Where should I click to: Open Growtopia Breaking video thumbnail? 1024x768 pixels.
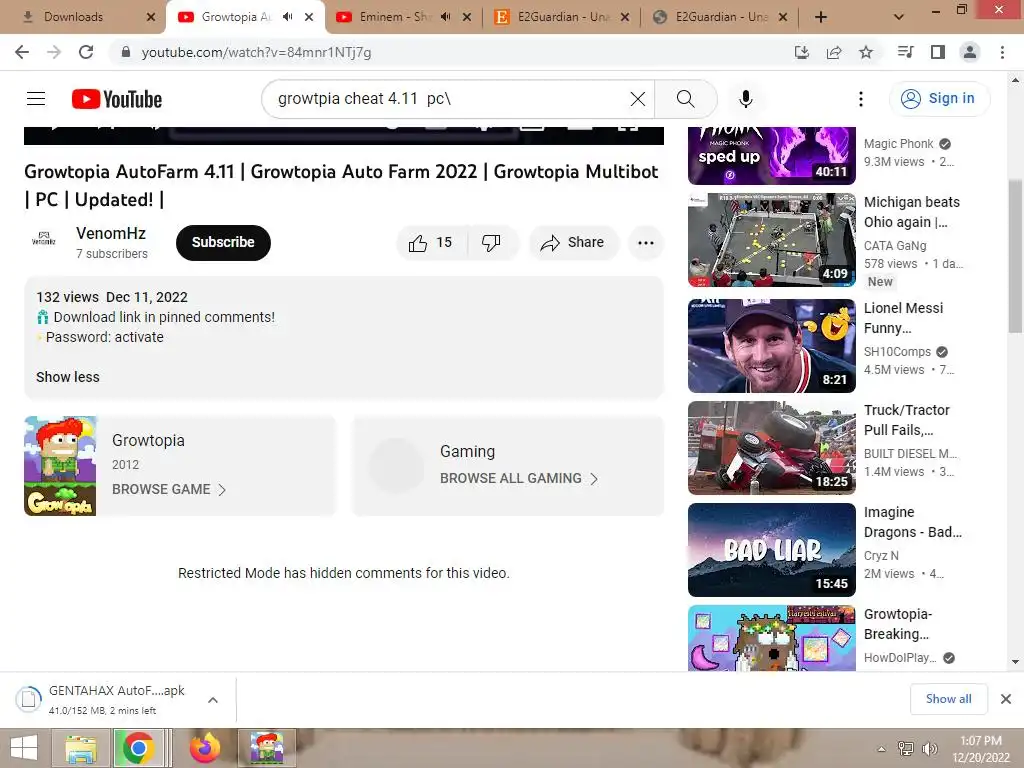click(x=772, y=638)
